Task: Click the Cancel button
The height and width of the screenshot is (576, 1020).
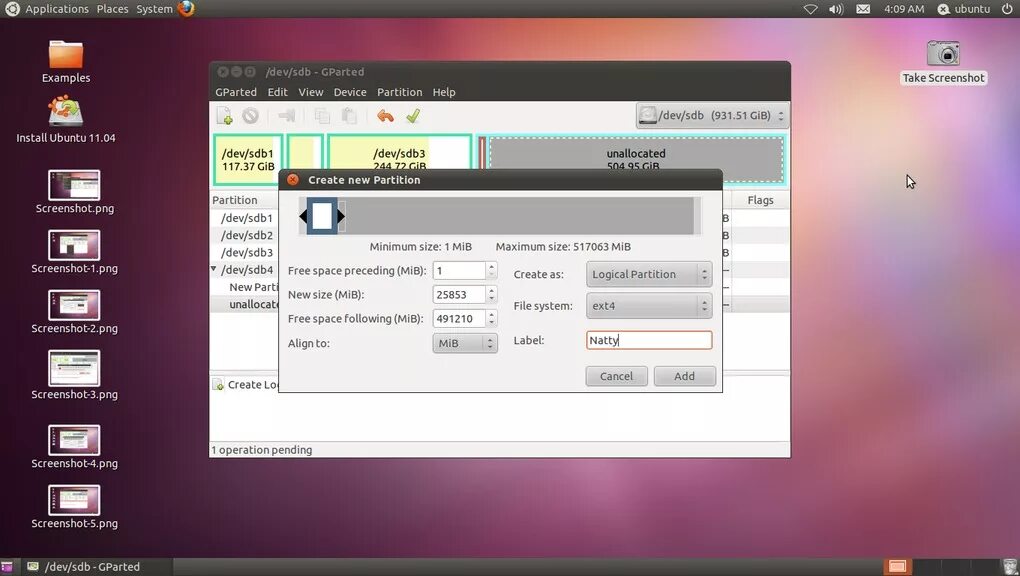Action: (x=616, y=376)
